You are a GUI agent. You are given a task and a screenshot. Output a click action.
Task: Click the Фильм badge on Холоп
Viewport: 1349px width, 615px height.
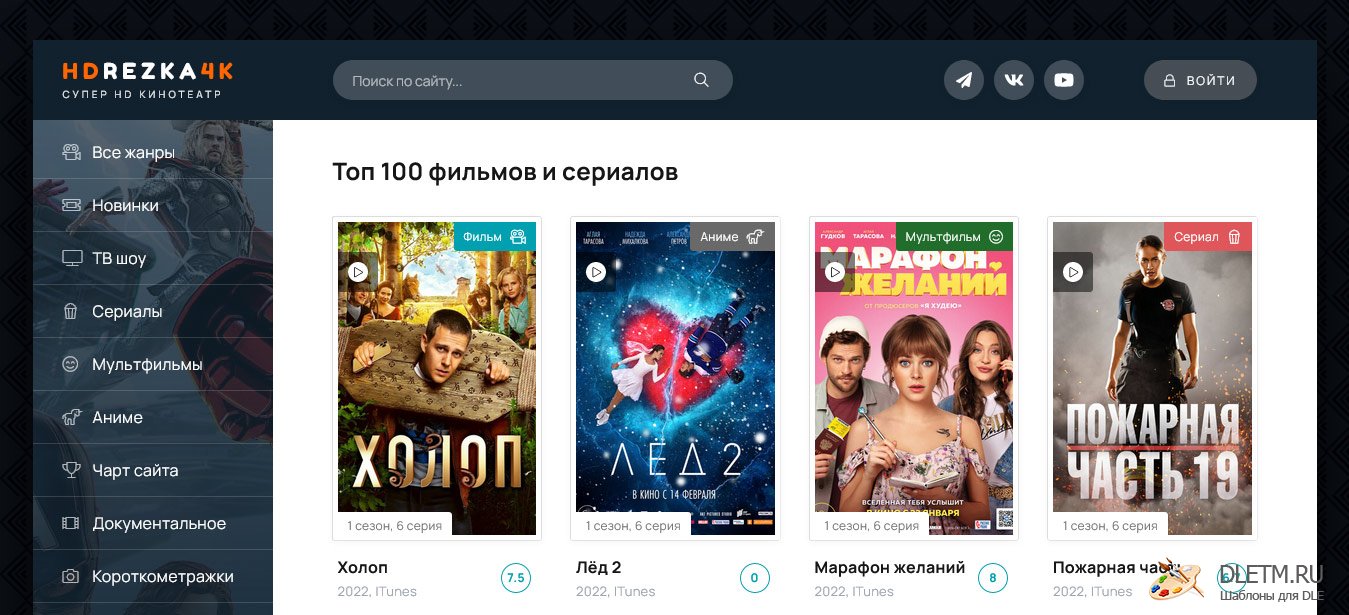(x=495, y=237)
